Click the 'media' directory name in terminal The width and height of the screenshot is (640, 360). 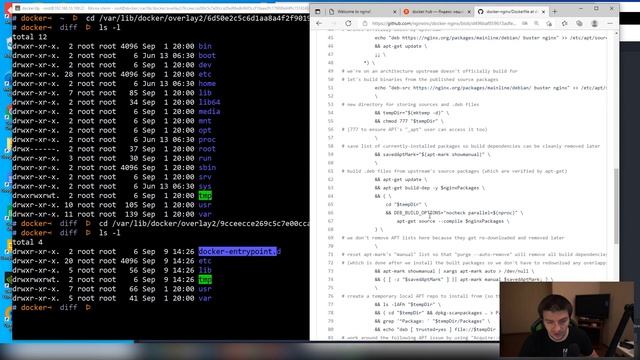[x=209, y=111]
